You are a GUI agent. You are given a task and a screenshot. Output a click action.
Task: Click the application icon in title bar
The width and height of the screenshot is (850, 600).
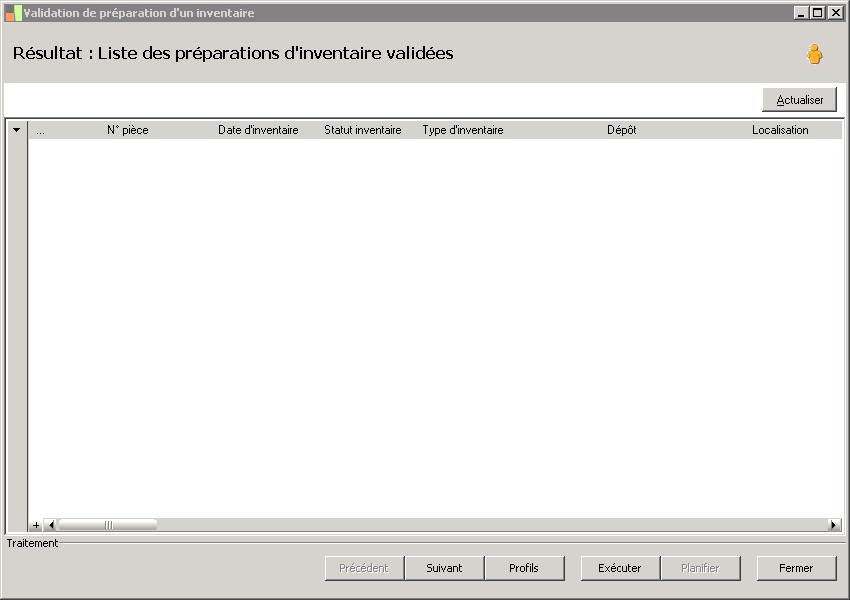pos(14,13)
